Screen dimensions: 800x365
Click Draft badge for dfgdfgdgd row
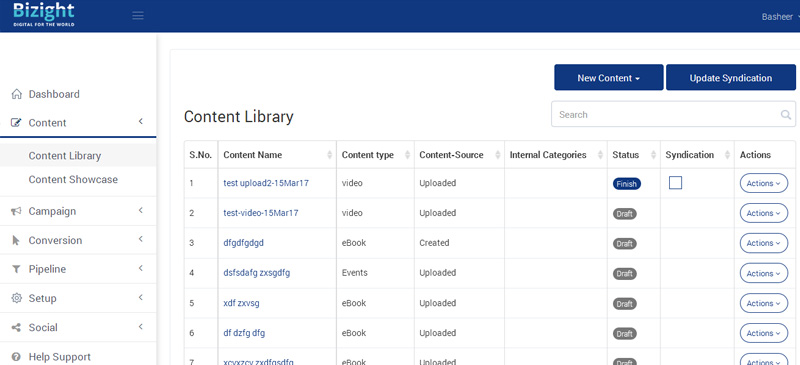coord(624,244)
